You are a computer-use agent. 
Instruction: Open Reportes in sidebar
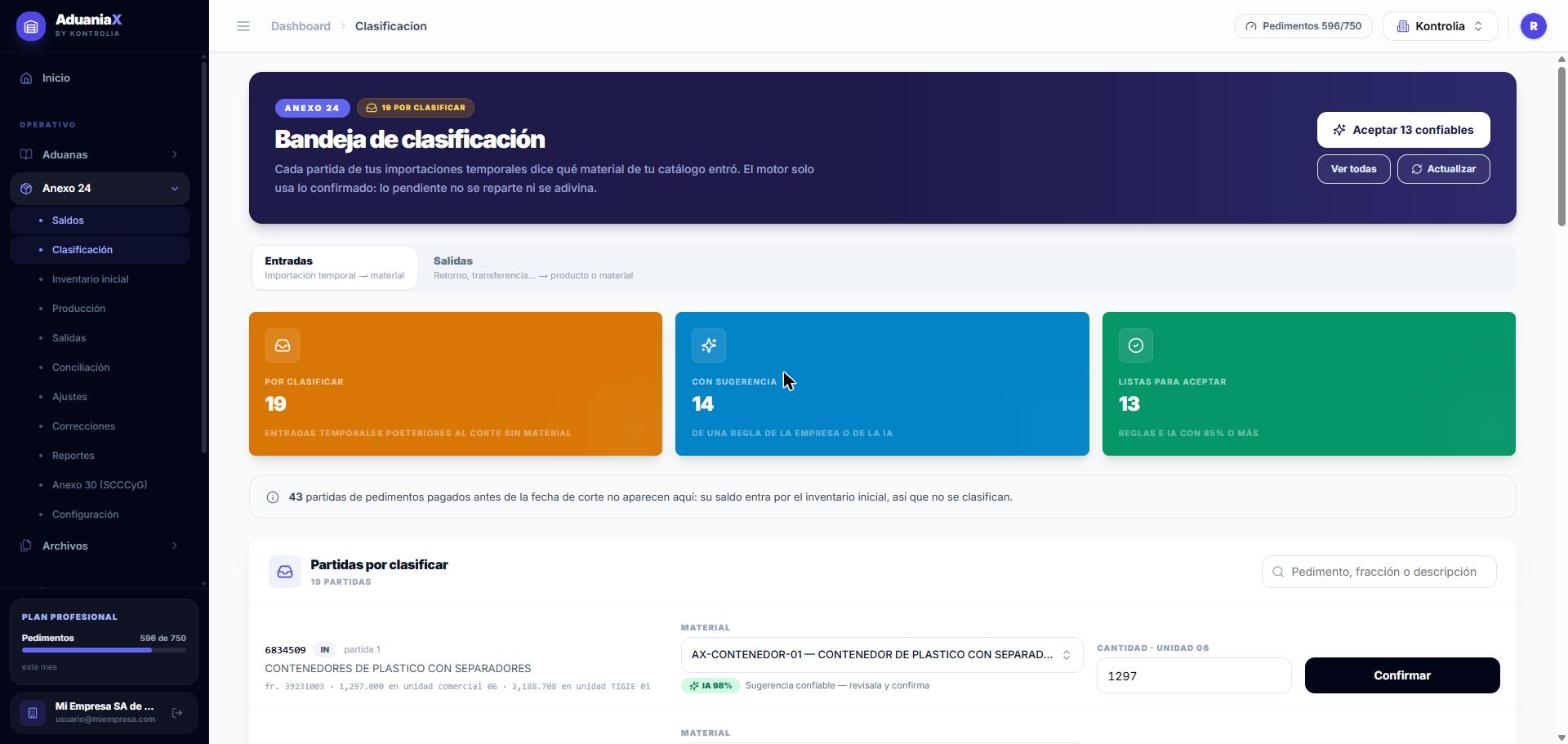coord(100,456)
